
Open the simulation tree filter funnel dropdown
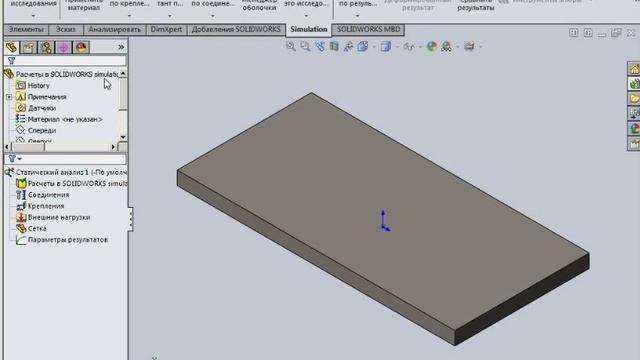15,158
